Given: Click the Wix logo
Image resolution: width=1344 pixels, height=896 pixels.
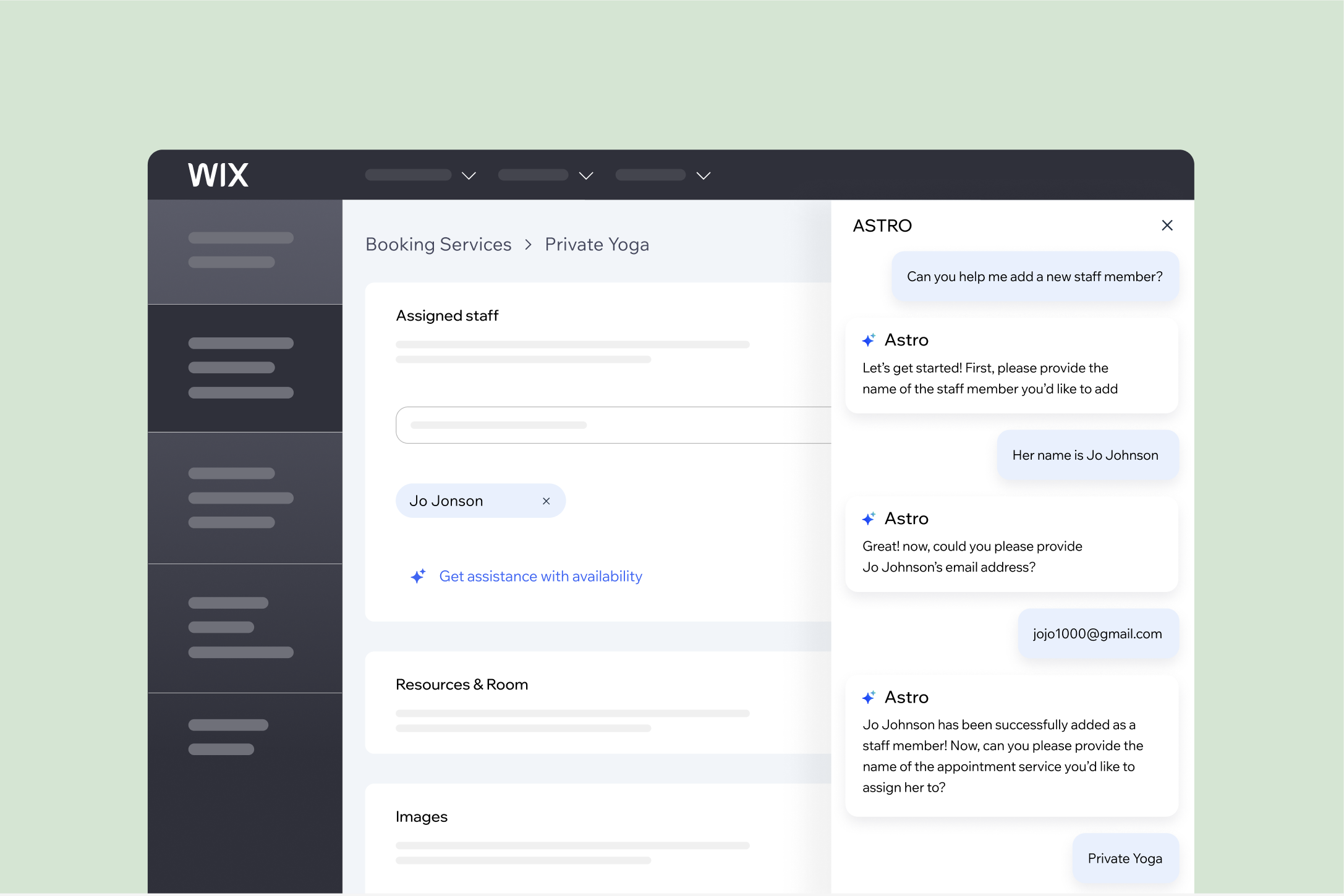Looking at the screenshot, I should [x=218, y=175].
